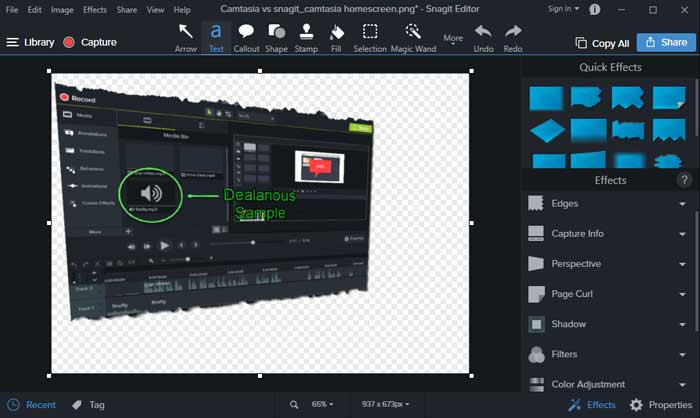Redo the last action
The width and height of the screenshot is (700, 418).
513,38
